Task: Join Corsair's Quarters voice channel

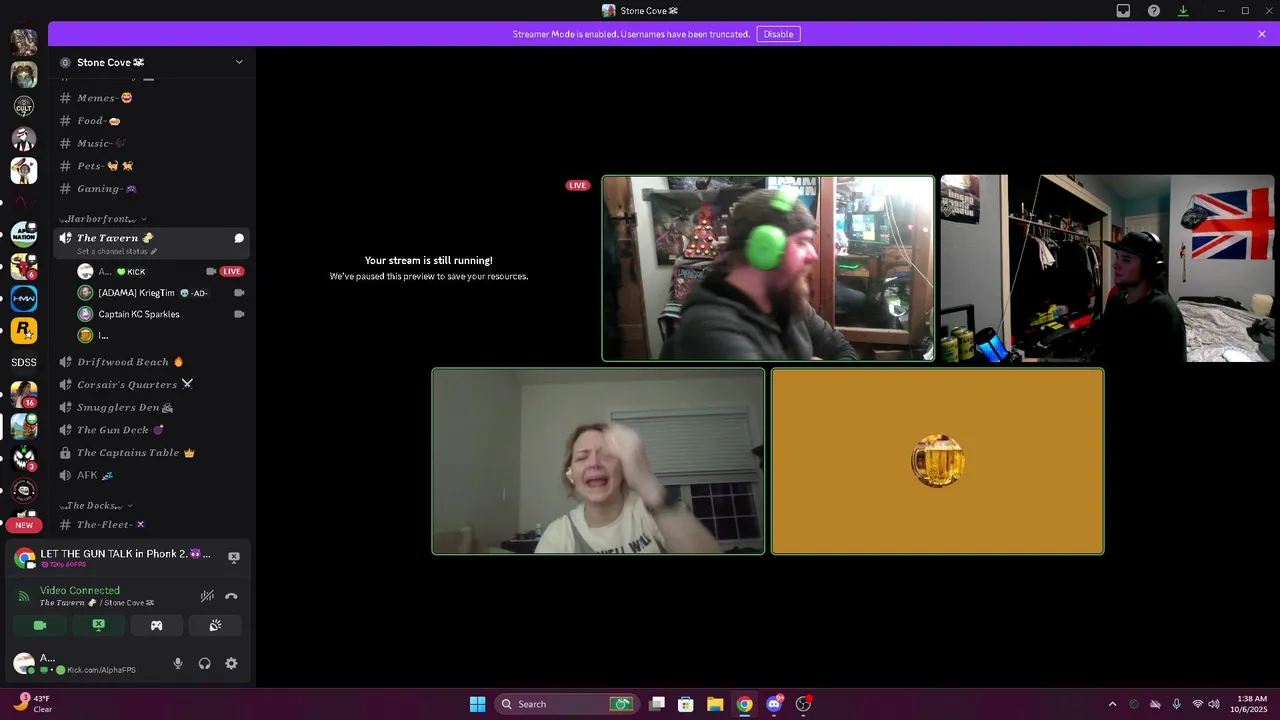Action: tap(151, 384)
